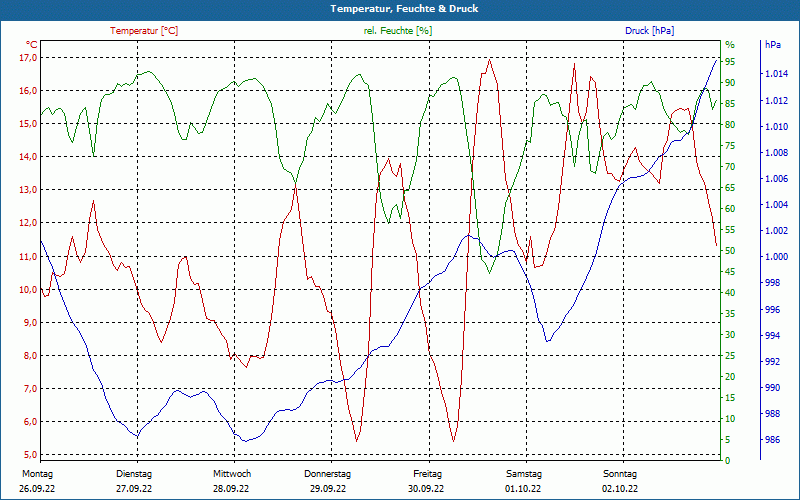
Task: Click the 75 humidity axis value
Action: [x=730, y=146]
